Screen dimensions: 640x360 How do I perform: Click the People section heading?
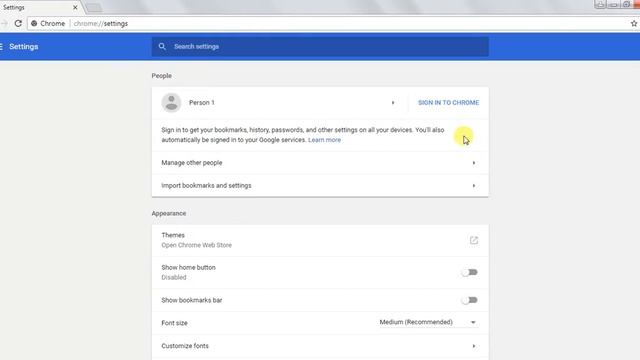click(162, 76)
